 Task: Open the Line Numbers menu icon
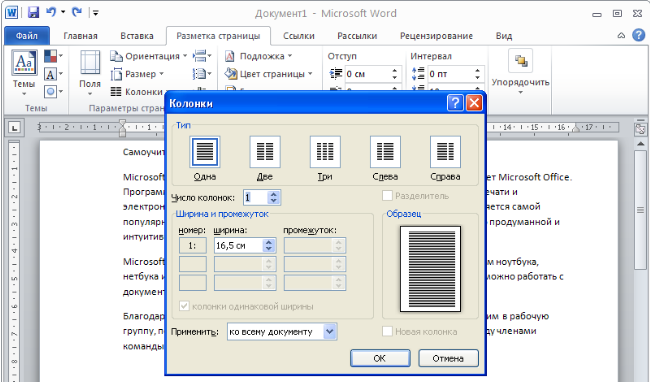[202, 74]
